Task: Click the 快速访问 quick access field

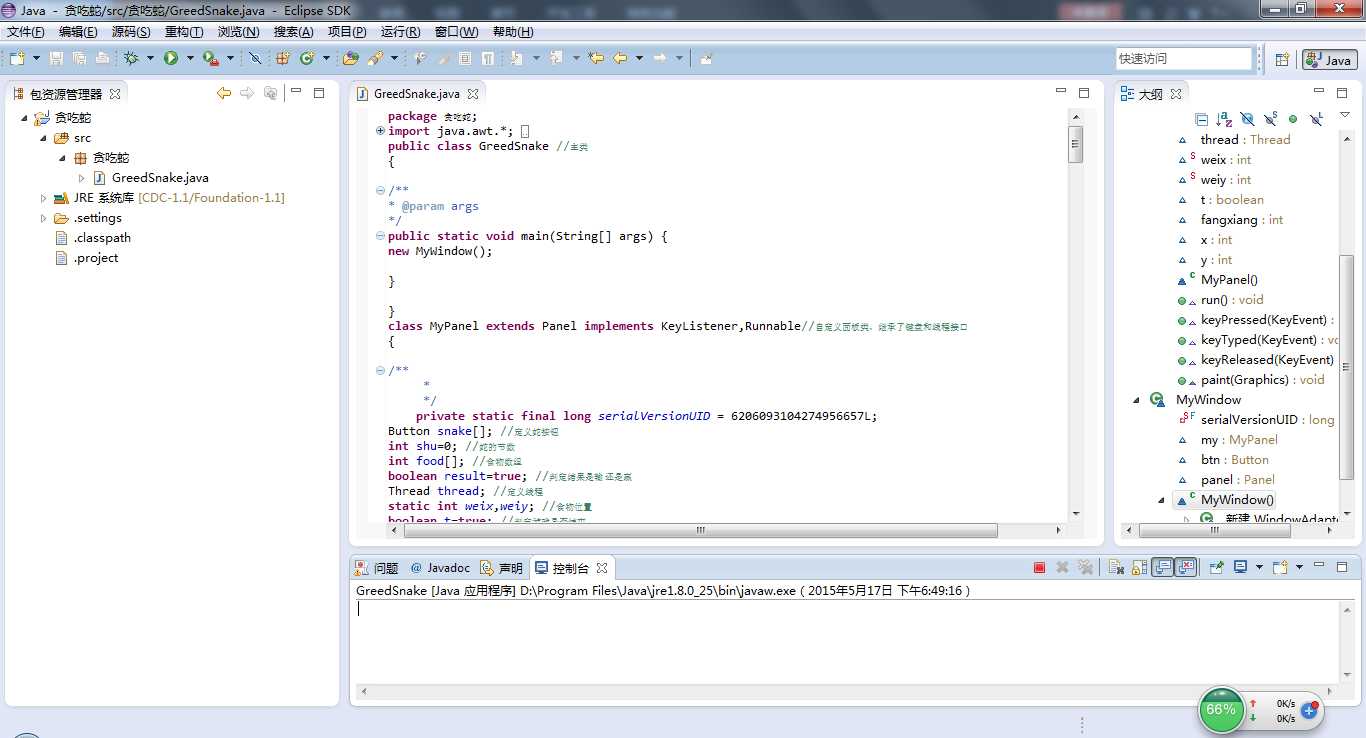Action: (1184, 59)
